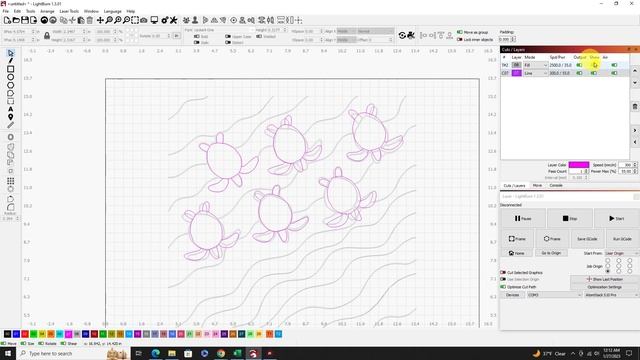640x360 pixels.
Task: Toggle Show for the Line layer
Action: (x=593, y=73)
